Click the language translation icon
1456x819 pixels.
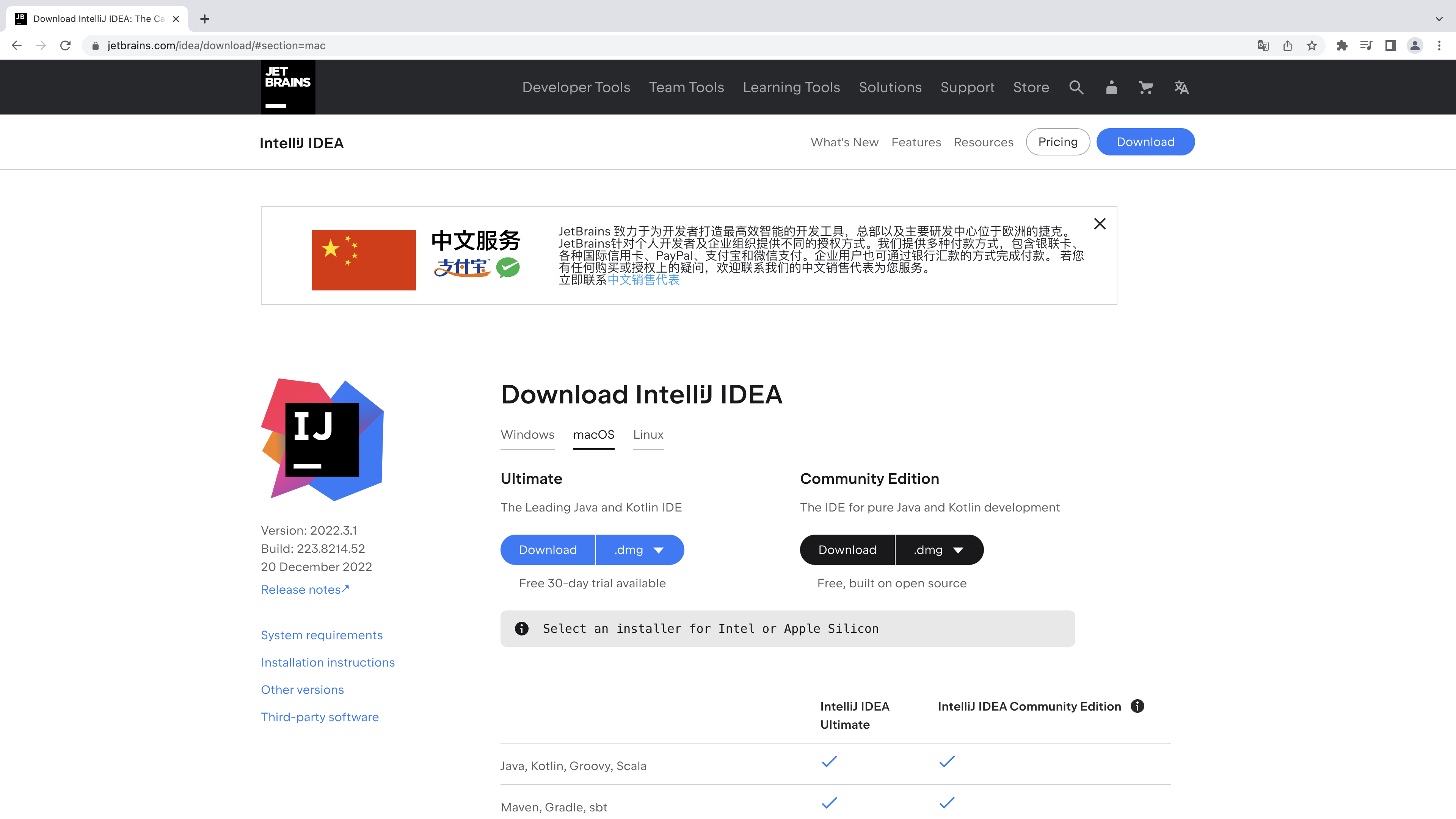(1181, 87)
